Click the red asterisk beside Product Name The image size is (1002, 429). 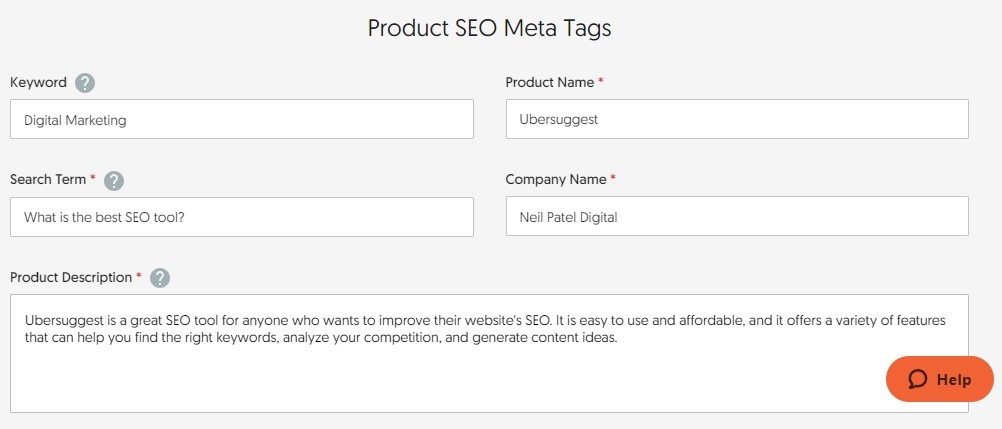click(x=601, y=81)
